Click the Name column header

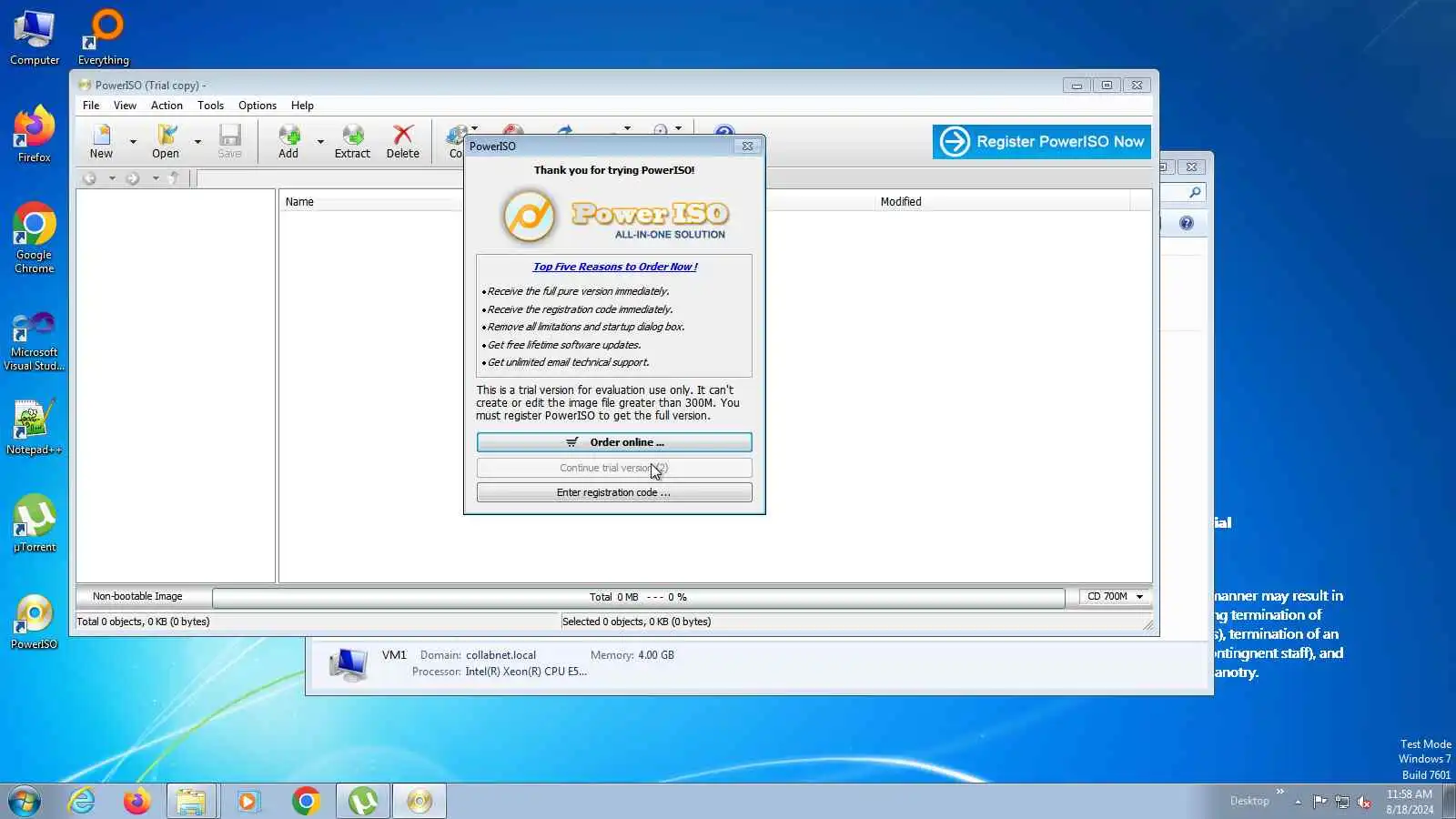click(x=299, y=202)
